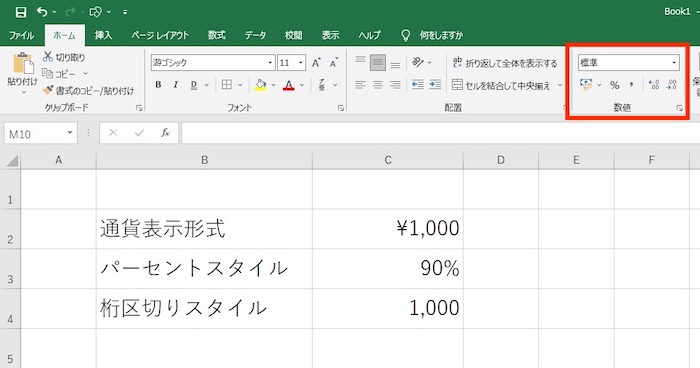Decrease indent
This screenshot has width=700, height=368.
[417, 84]
